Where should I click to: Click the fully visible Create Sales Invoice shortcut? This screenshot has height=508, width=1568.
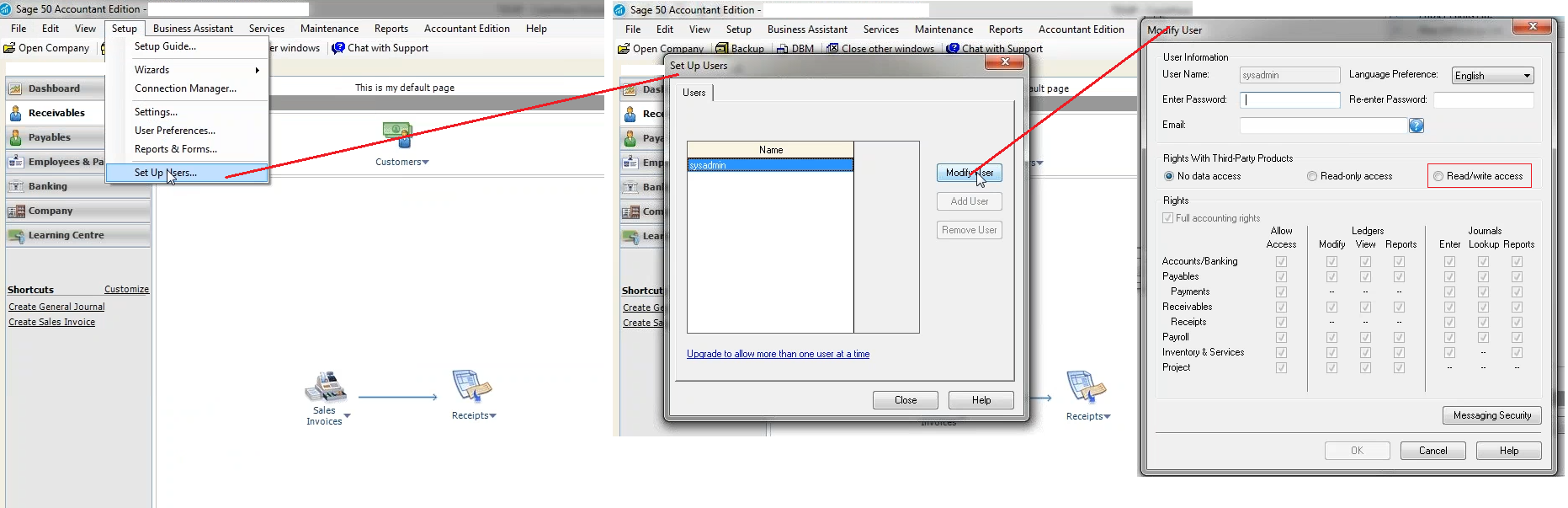pos(51,322)
